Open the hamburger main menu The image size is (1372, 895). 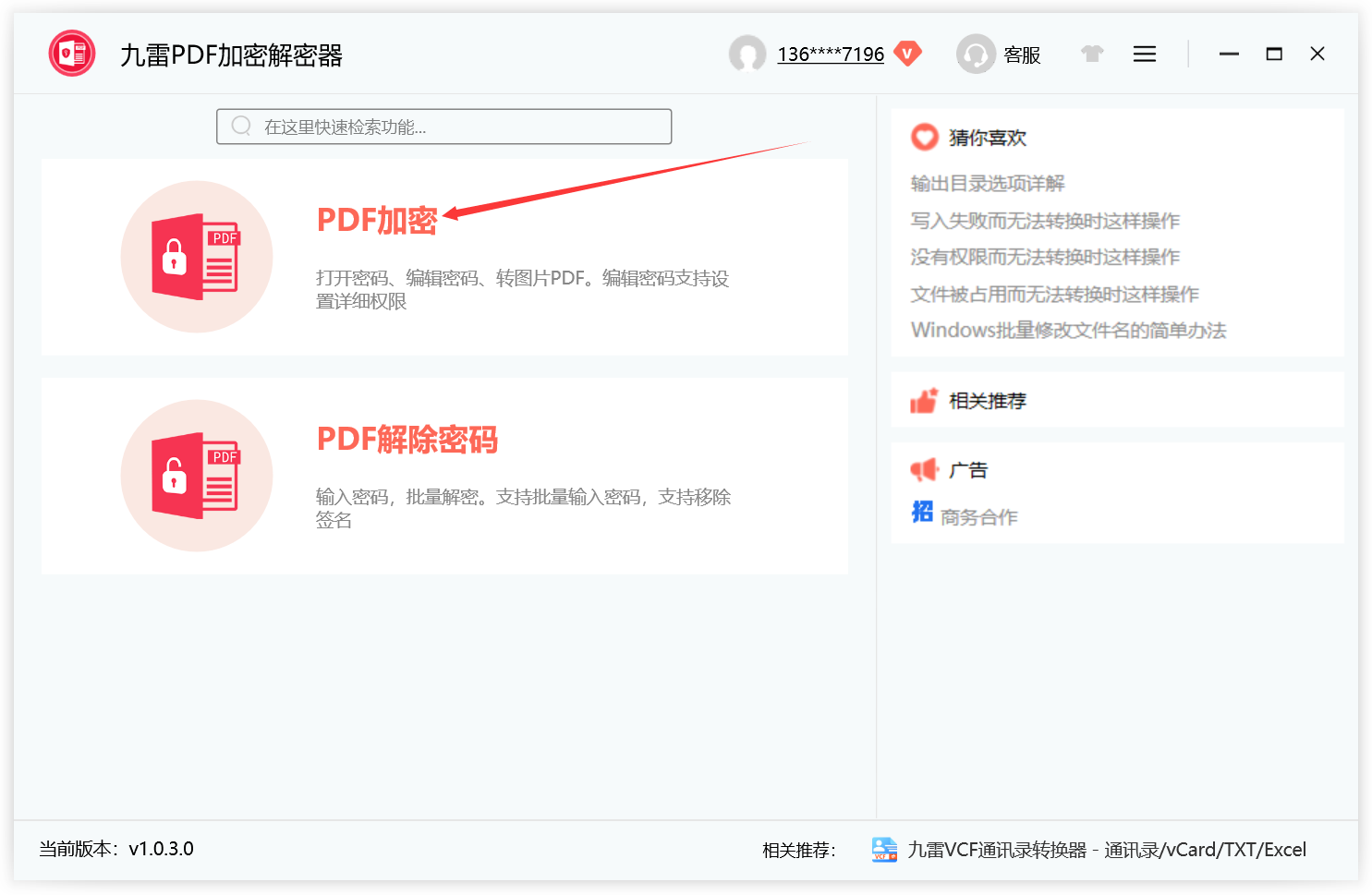coord(1145,54)
